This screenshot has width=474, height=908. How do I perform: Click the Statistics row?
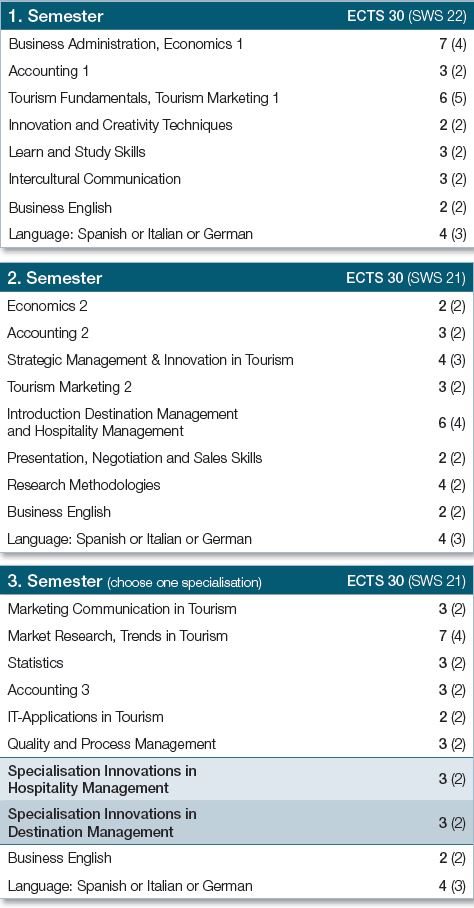237,662
